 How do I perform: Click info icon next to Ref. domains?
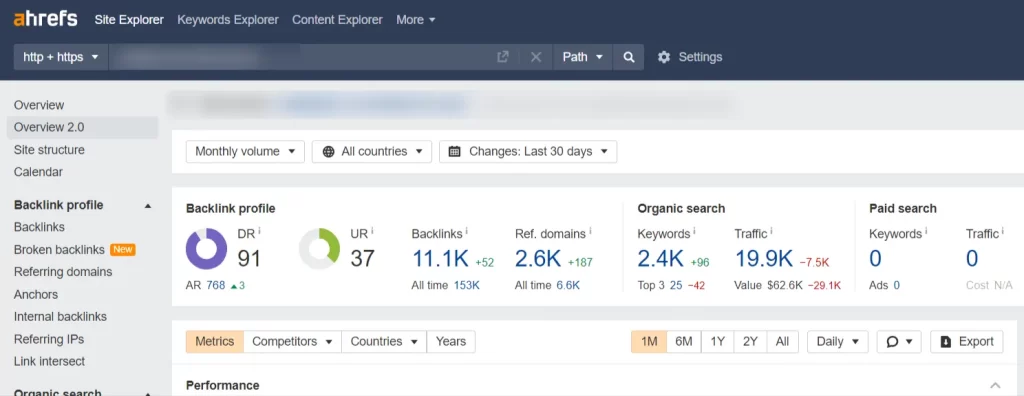tap(590, 231)
